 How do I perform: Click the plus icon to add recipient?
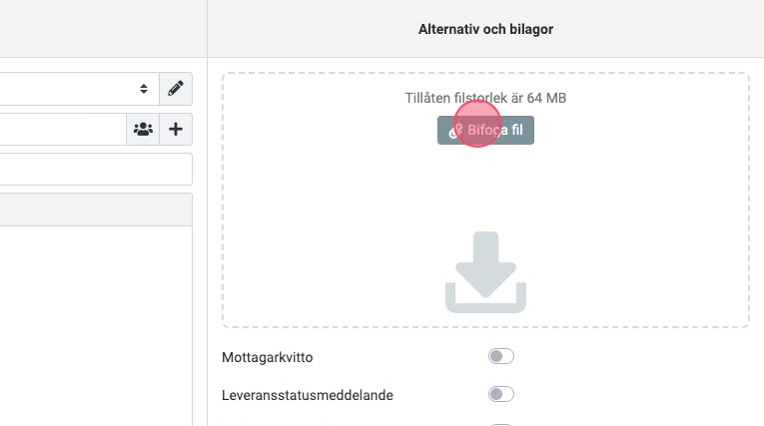coord(176,129)
